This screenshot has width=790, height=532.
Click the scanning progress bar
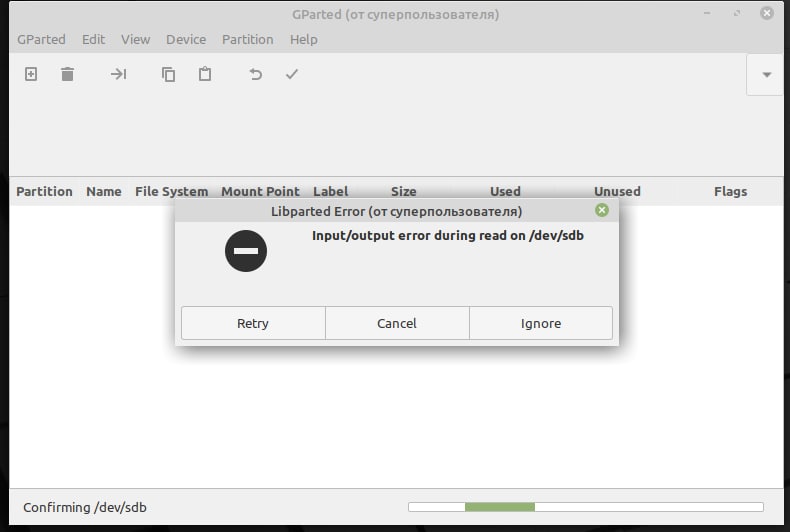tap(586, 507)
